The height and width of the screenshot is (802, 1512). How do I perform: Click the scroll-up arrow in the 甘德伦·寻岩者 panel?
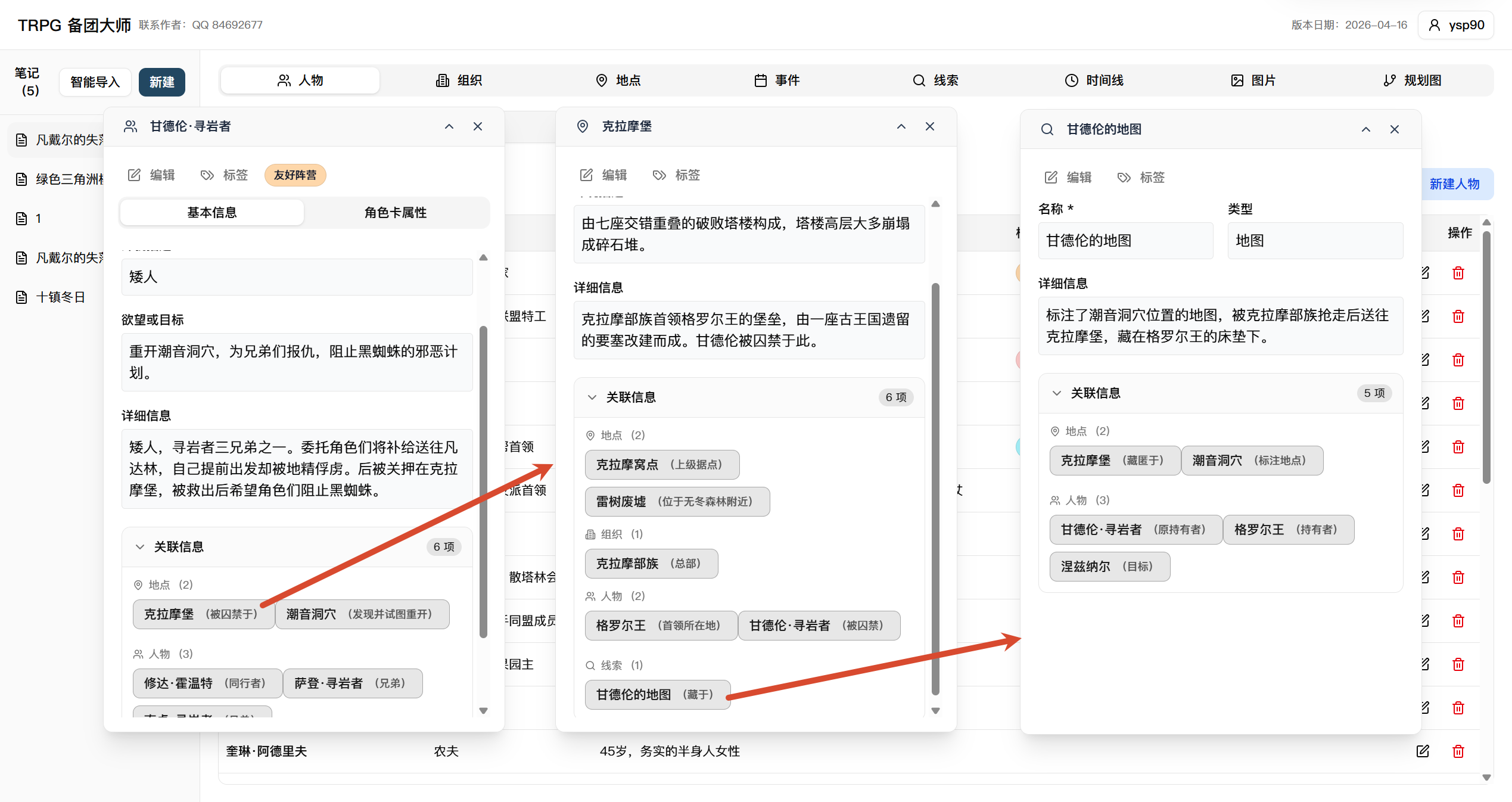coord(483,257)
